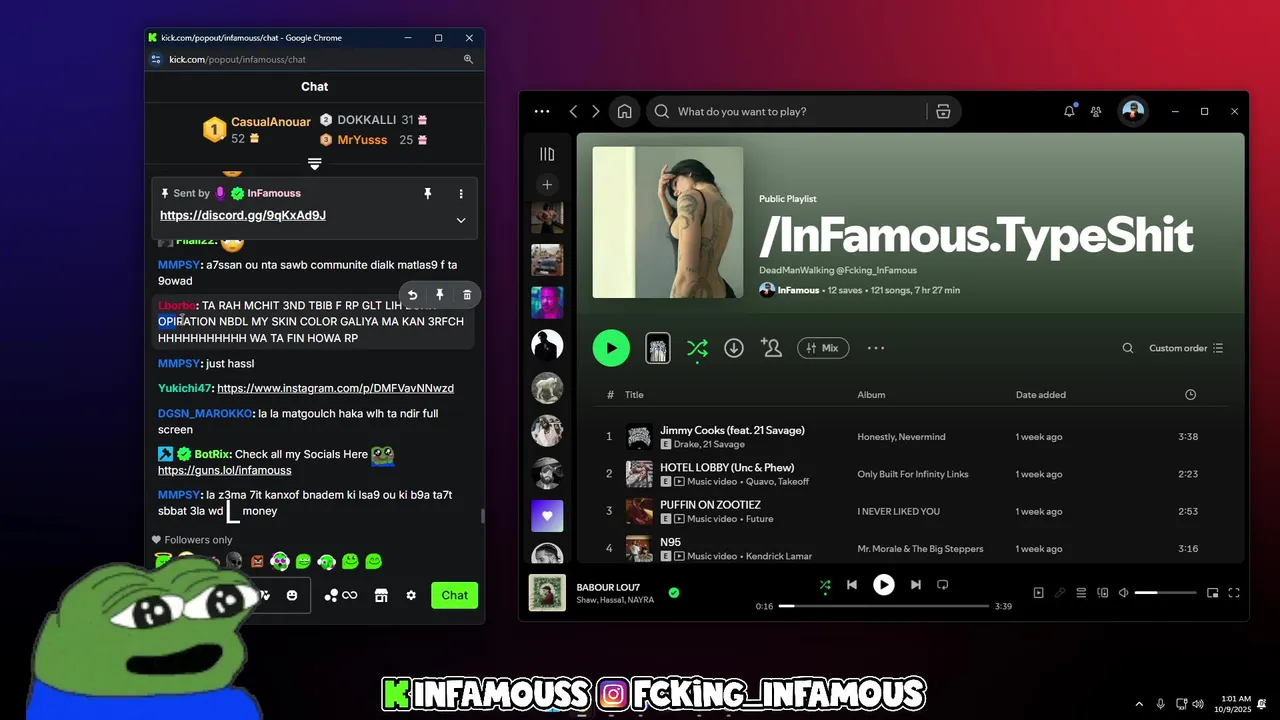Image resolution: width=1280 pixels, height=720 pixels.
Task: Open the Queue panel
Action: click(1081, 593)
